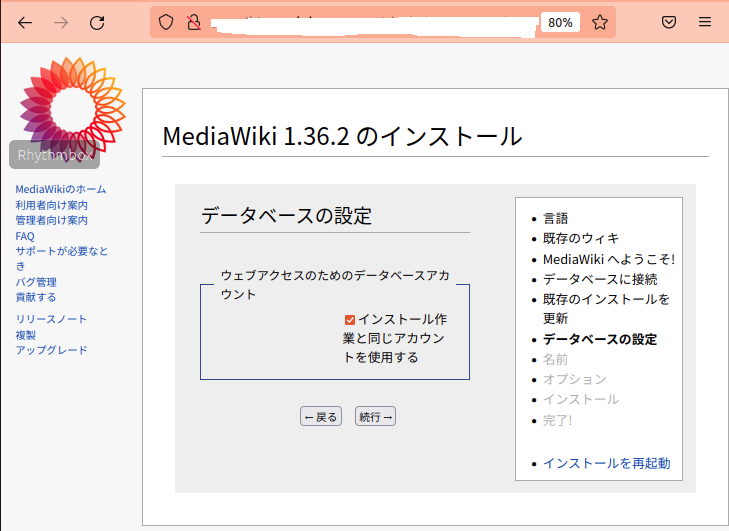Click the ウェブアクセスのためのデータベースアカウント legend
The image size is (729, 531).
(x=335, y=285)
